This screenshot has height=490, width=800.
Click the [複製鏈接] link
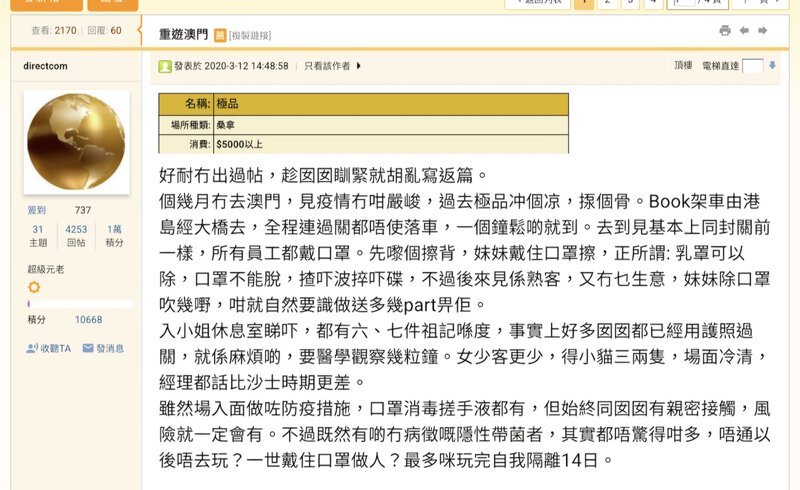[250, 35]
